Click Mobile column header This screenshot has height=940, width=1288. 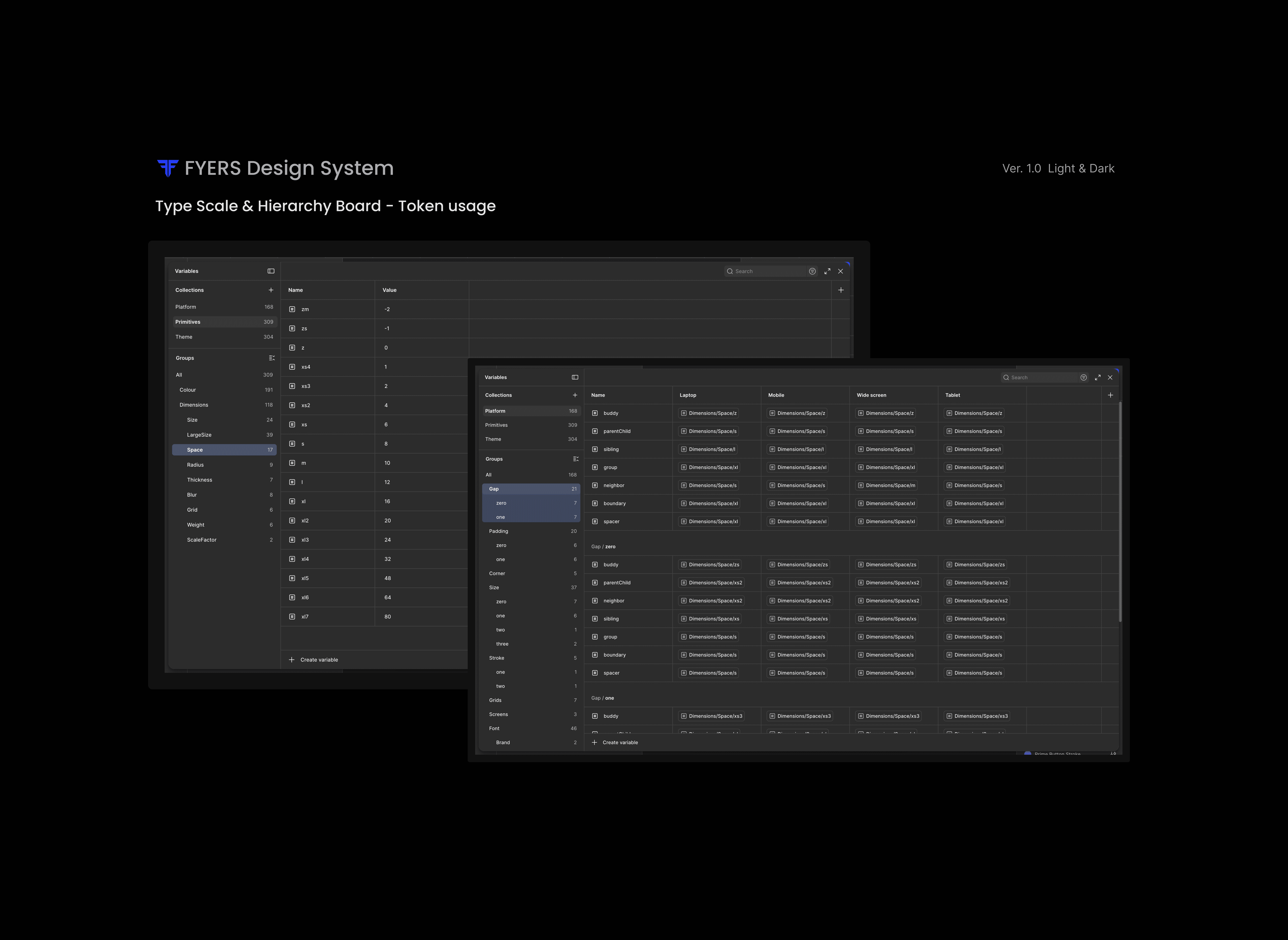[776, 395]
